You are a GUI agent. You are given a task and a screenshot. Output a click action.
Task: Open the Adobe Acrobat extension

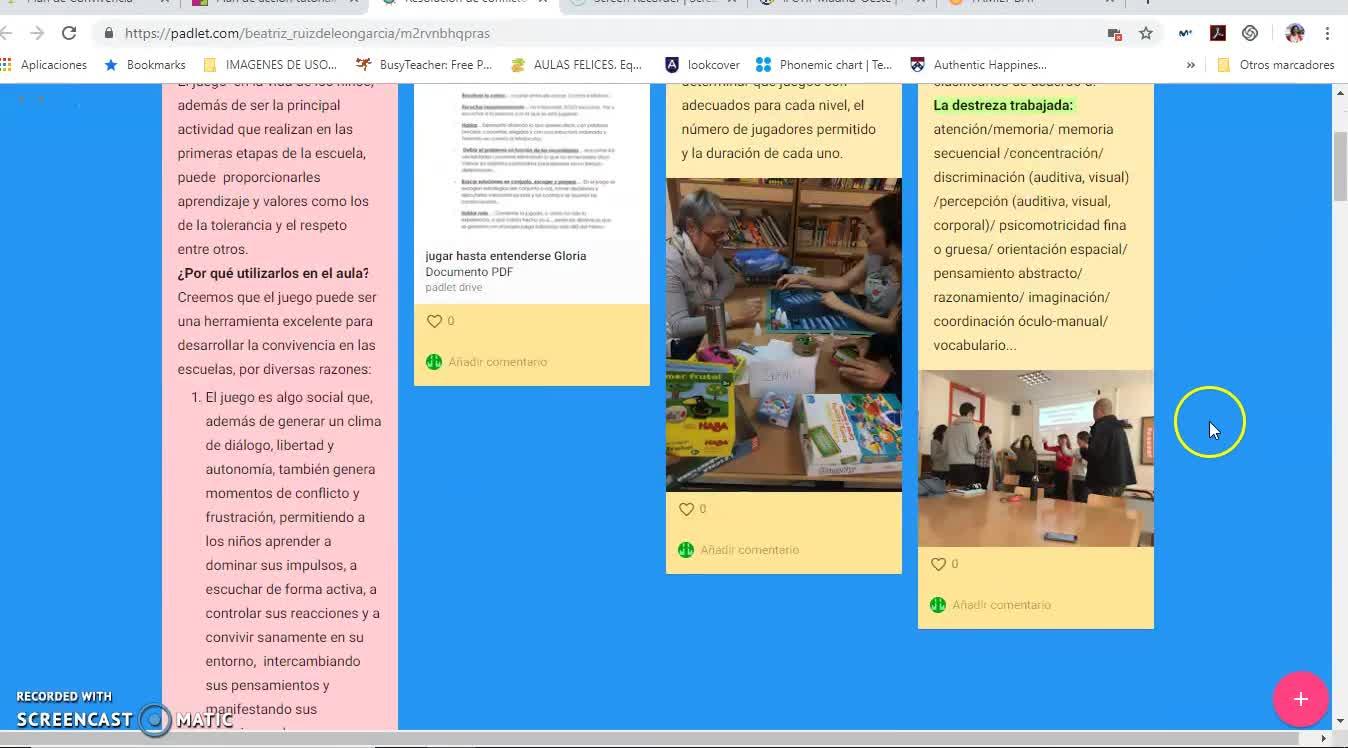pos(1218,33)
